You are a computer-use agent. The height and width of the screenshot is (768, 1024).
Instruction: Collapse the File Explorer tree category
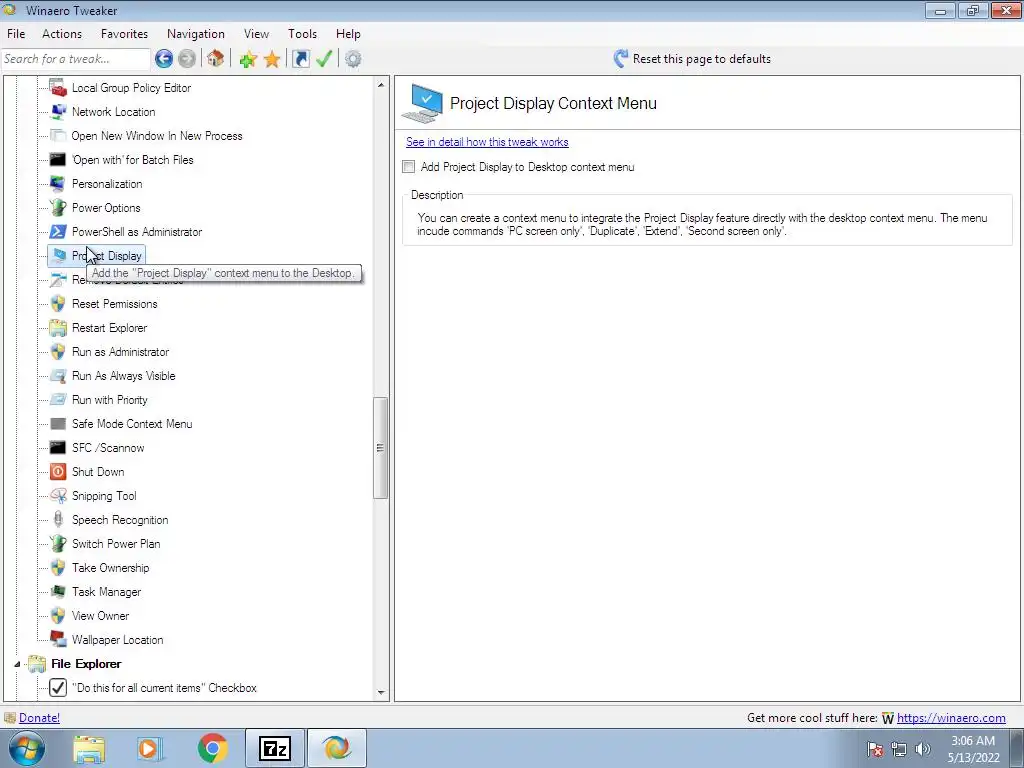click(17, 664)
